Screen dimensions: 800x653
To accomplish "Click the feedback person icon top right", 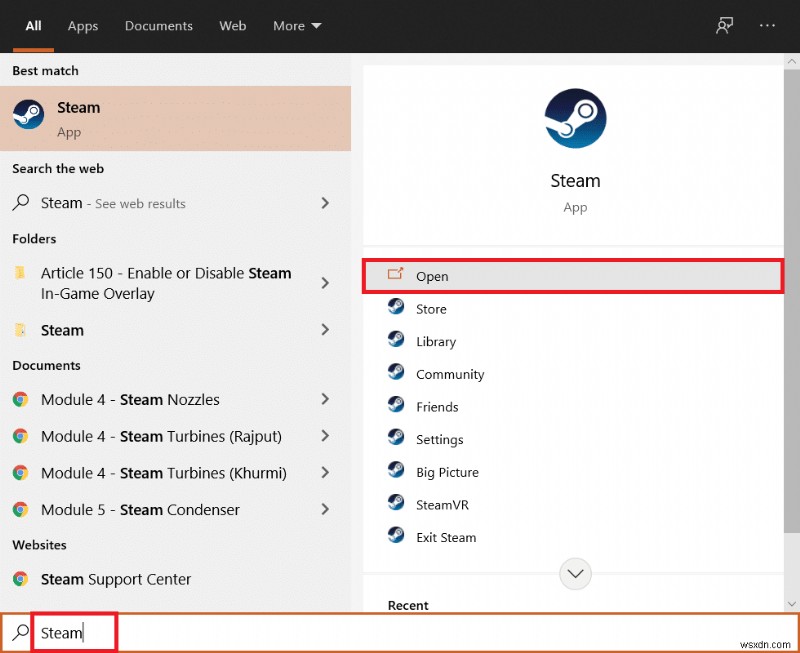I will click(x=724, y=25).
